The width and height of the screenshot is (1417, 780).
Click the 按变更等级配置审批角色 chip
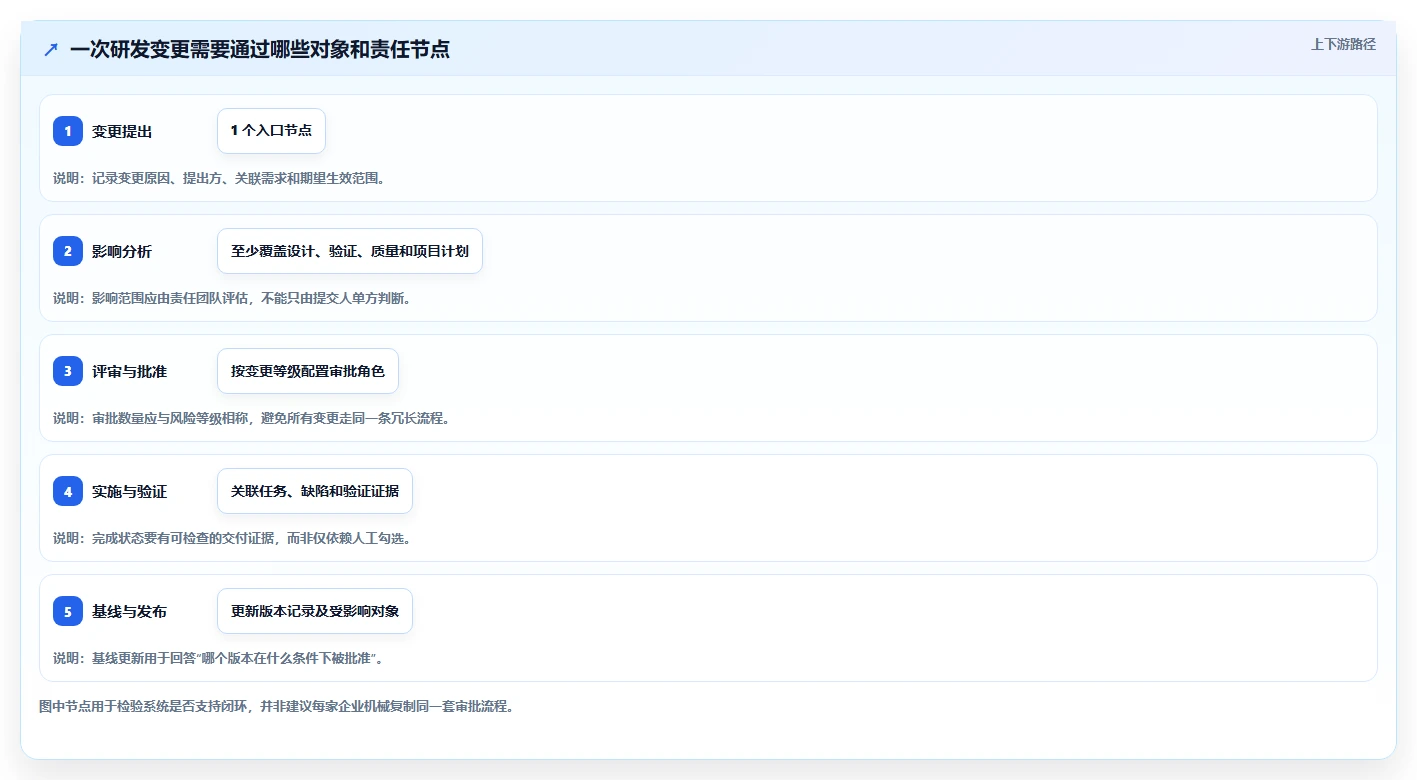point(308,371)
